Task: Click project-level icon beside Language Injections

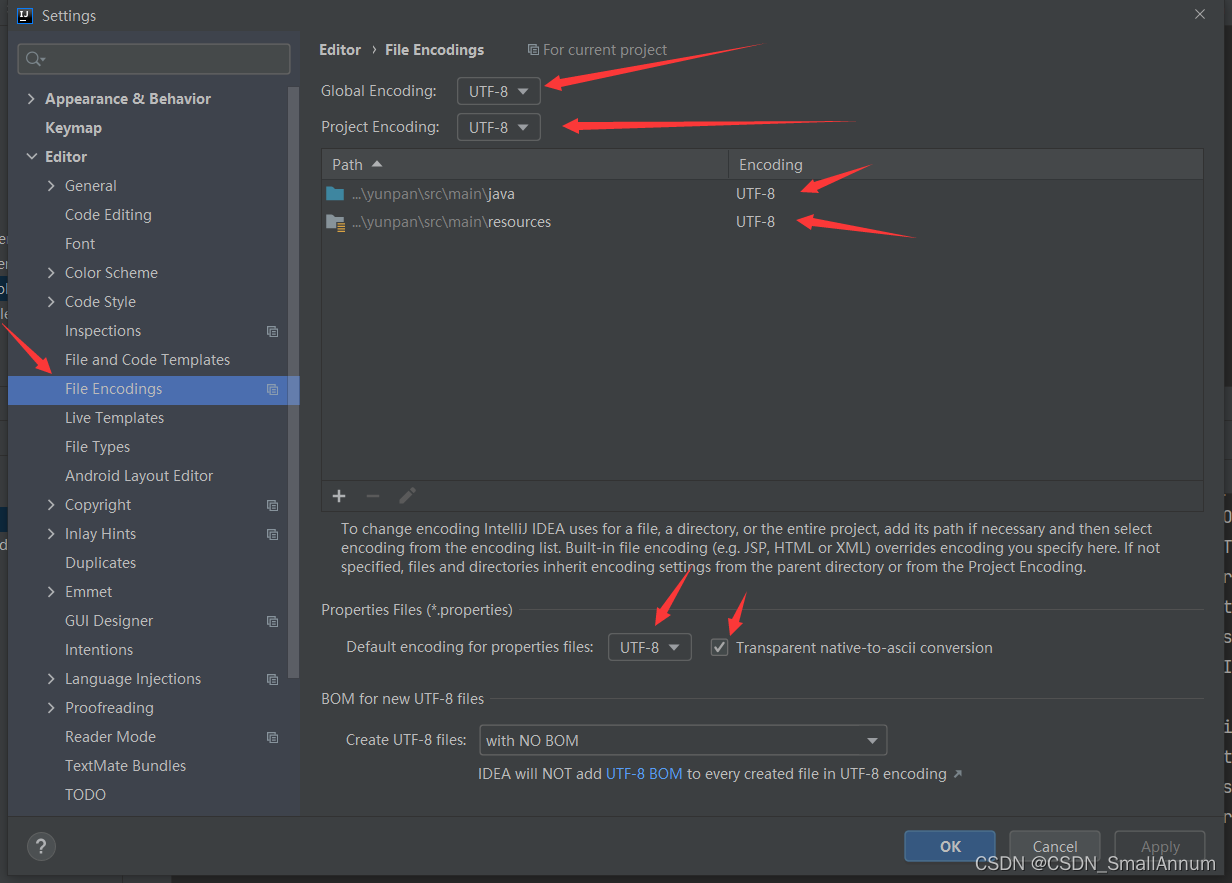Action: 272,679
